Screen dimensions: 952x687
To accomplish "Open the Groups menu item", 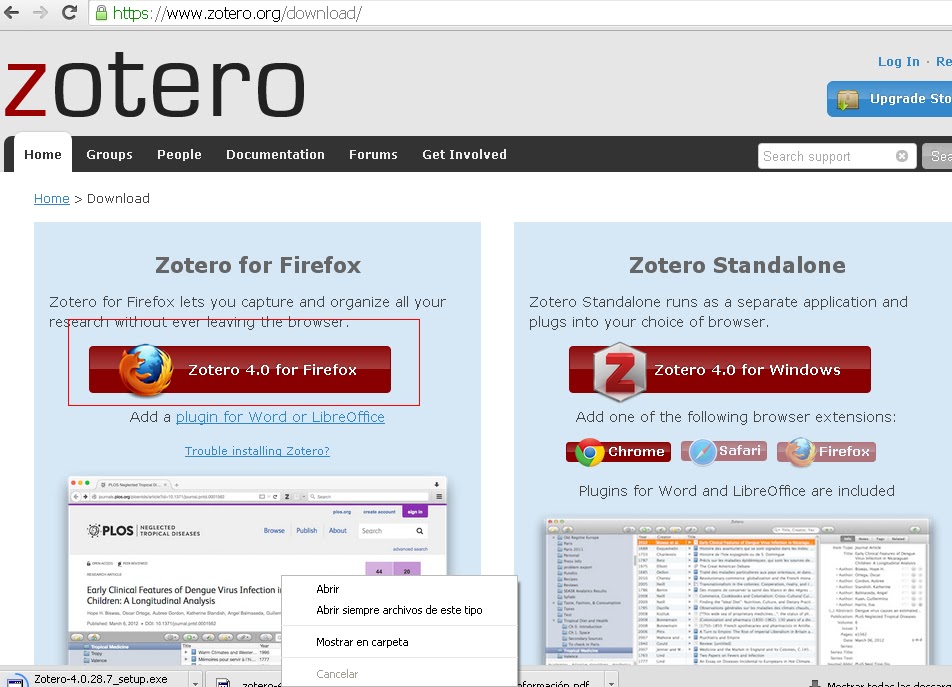I will click(x=109, y=155).
